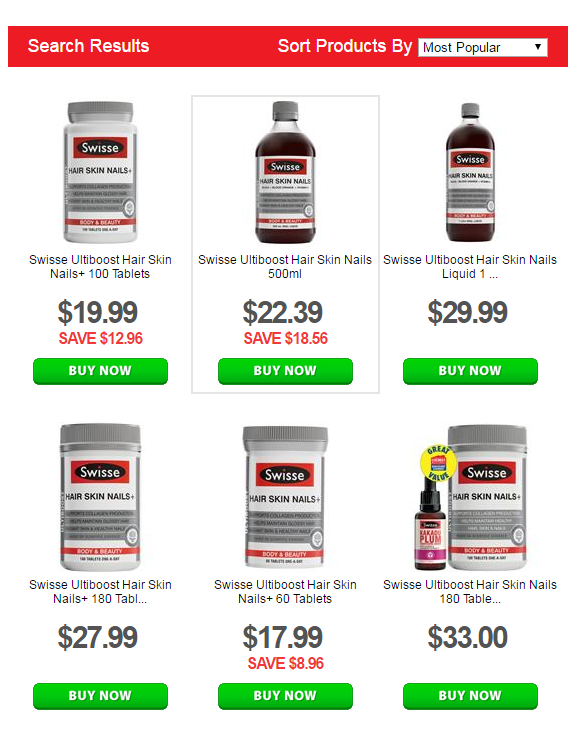Open Swisse Ultiboost Hair Skin Nails 500ml link
The image size is (579, 739).
click(x=285, y=267)
